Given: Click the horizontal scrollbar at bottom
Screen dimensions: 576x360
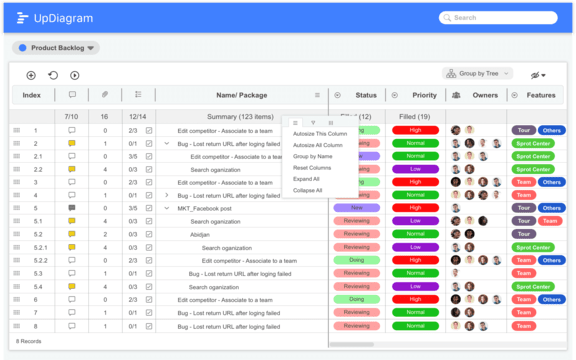Looking at the screenshot, I should (x=352, y=345).
